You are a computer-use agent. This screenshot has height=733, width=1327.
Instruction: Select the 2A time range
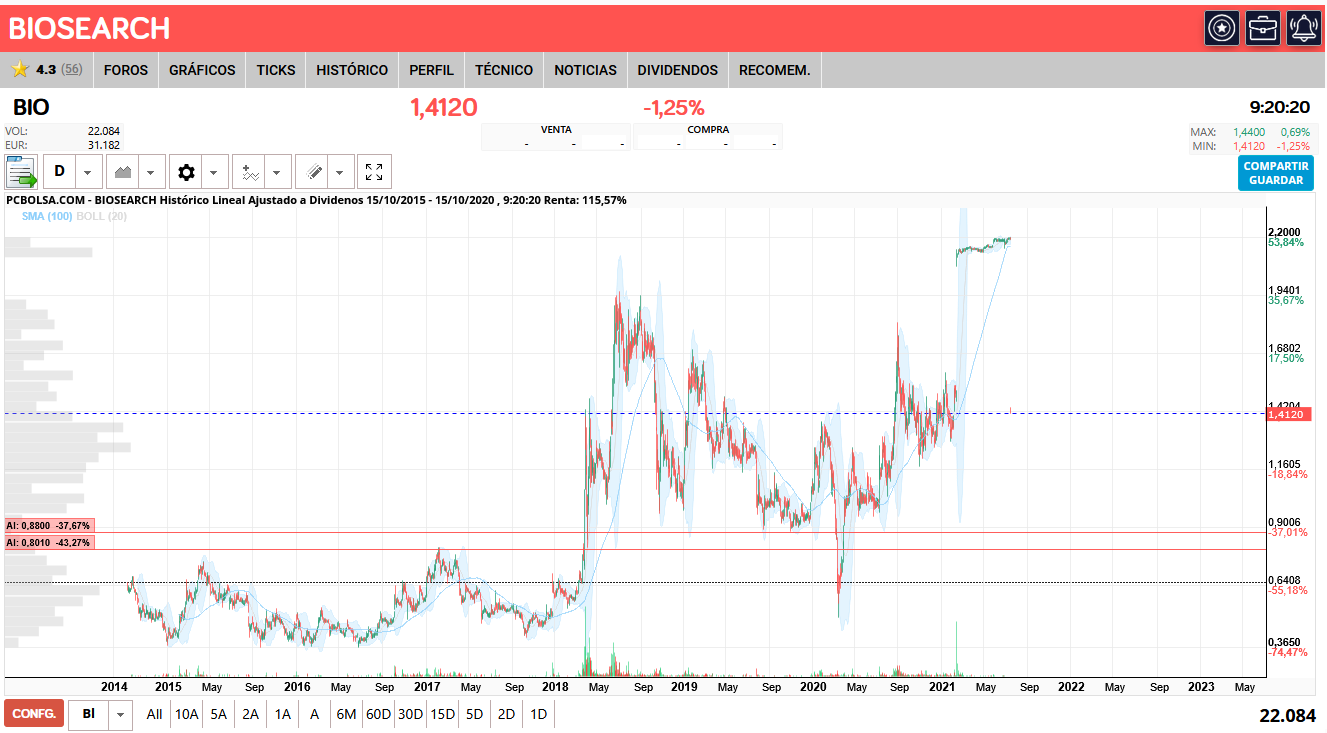tap(251, 714)
